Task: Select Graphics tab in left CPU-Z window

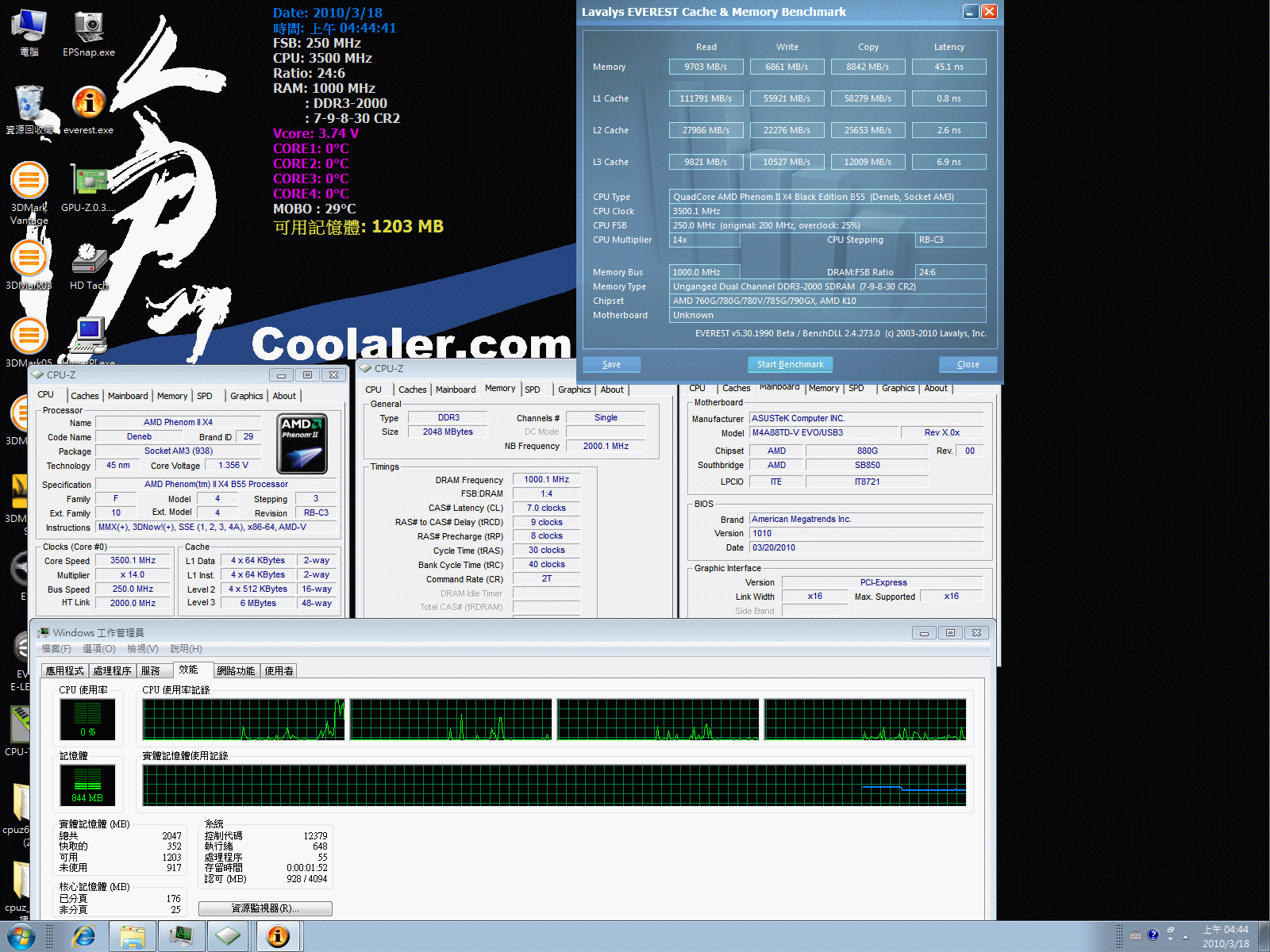Action: pos(246,396)
